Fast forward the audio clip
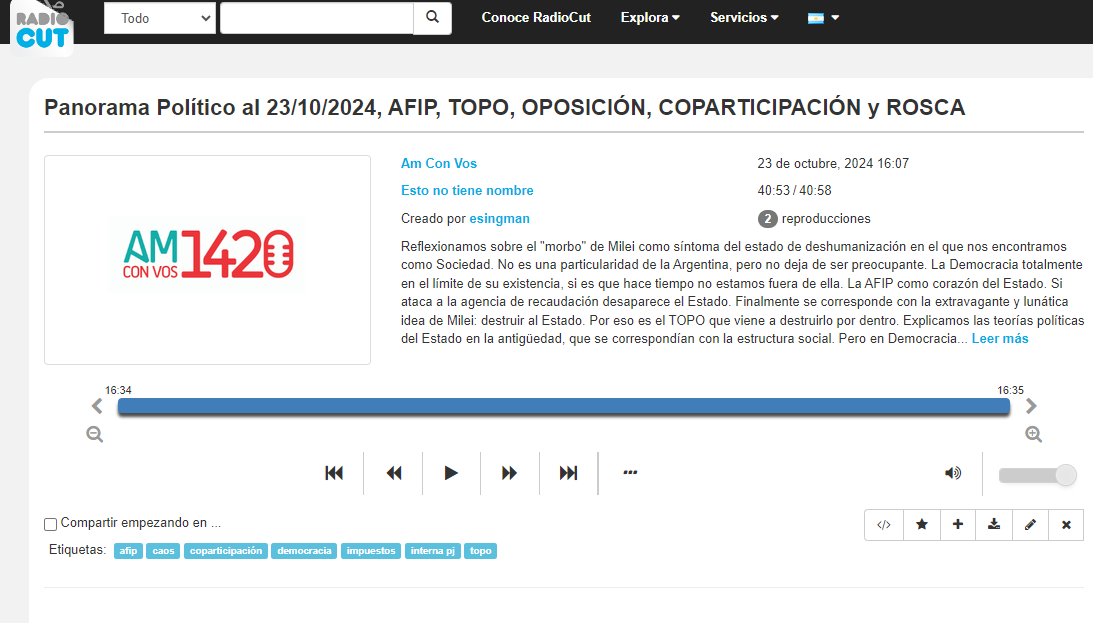Viewport: 1093px width, 623px height. pos(509,473)
